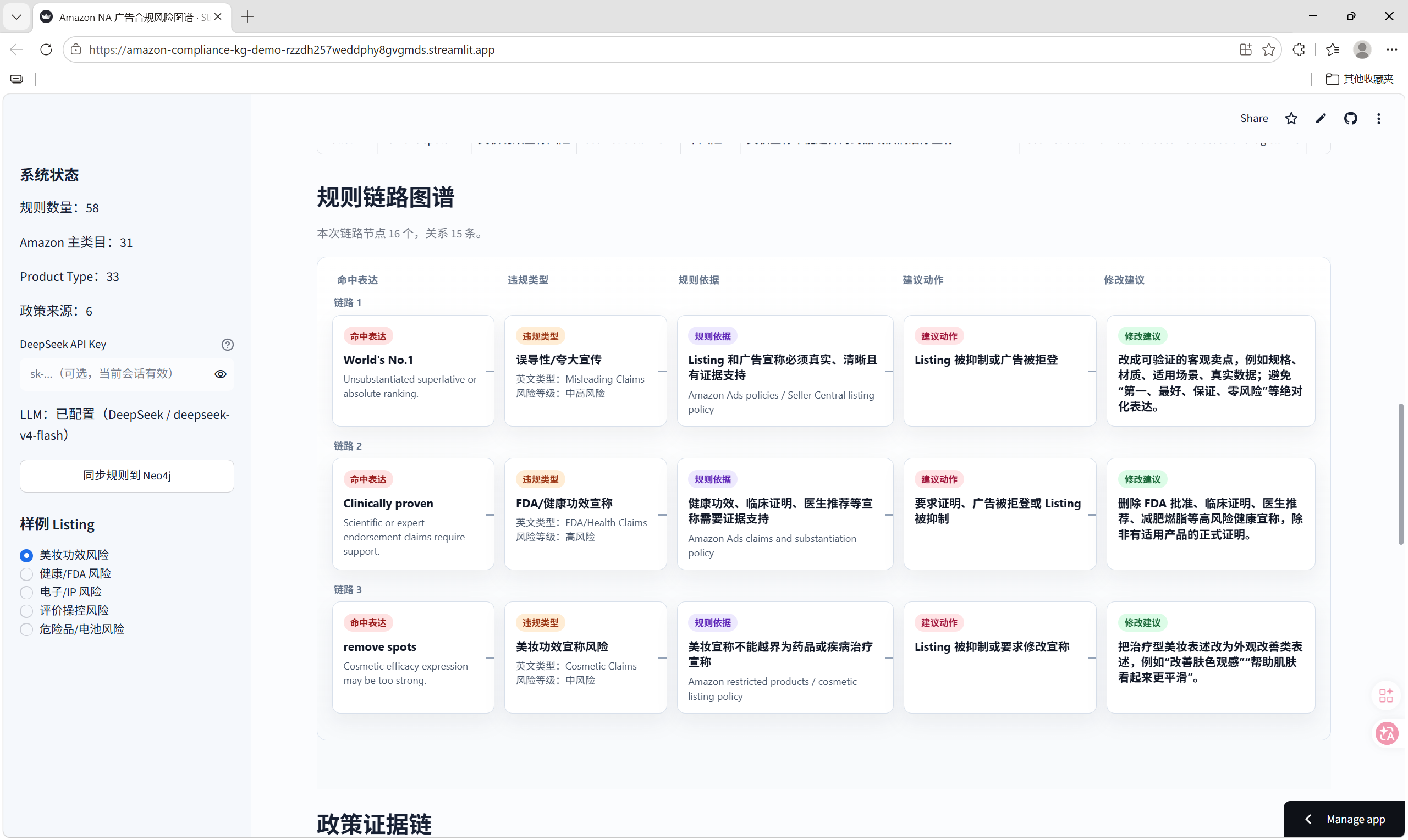Screen dimensions: 1408x840
Task: Favorite the Streamlit app with star
Action: (1291, 118)
